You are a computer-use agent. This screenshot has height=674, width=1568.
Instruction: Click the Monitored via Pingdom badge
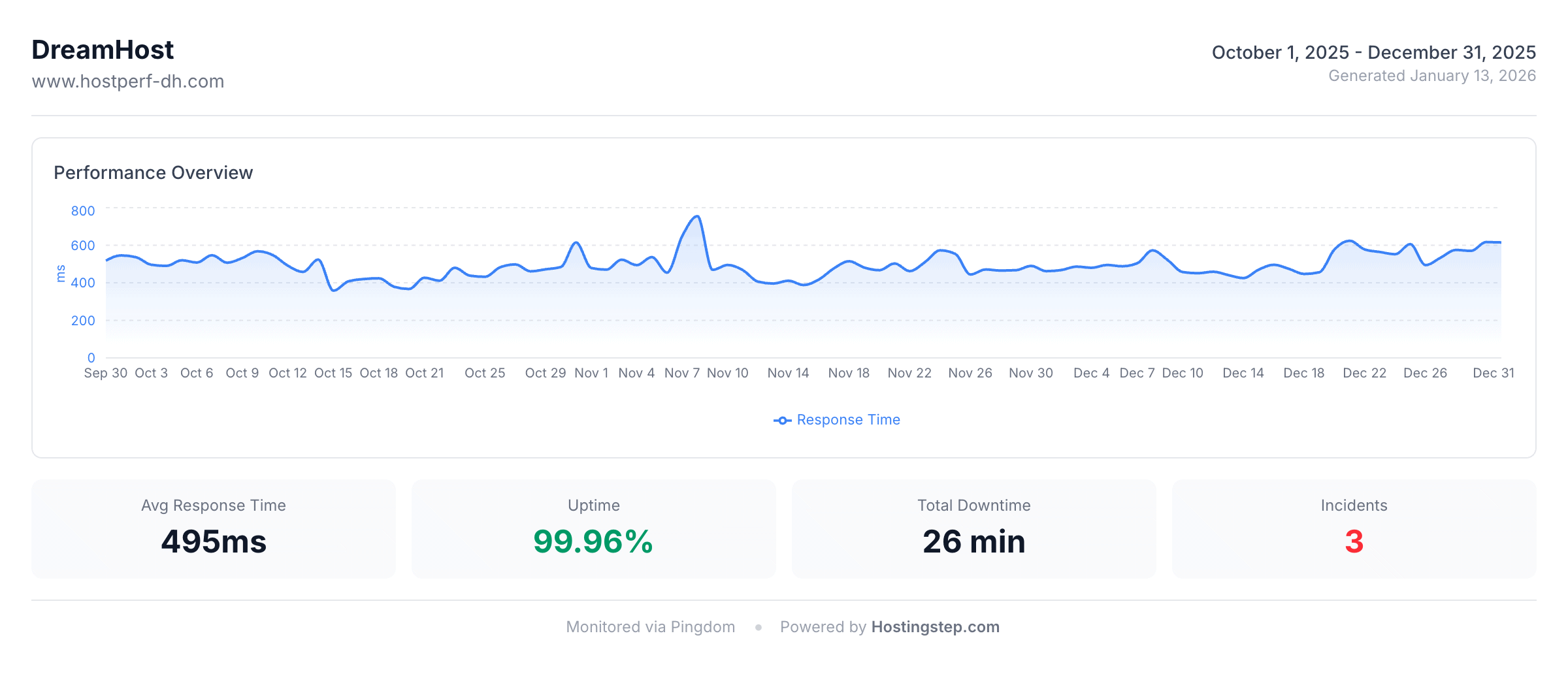click(x=650, y=626)
